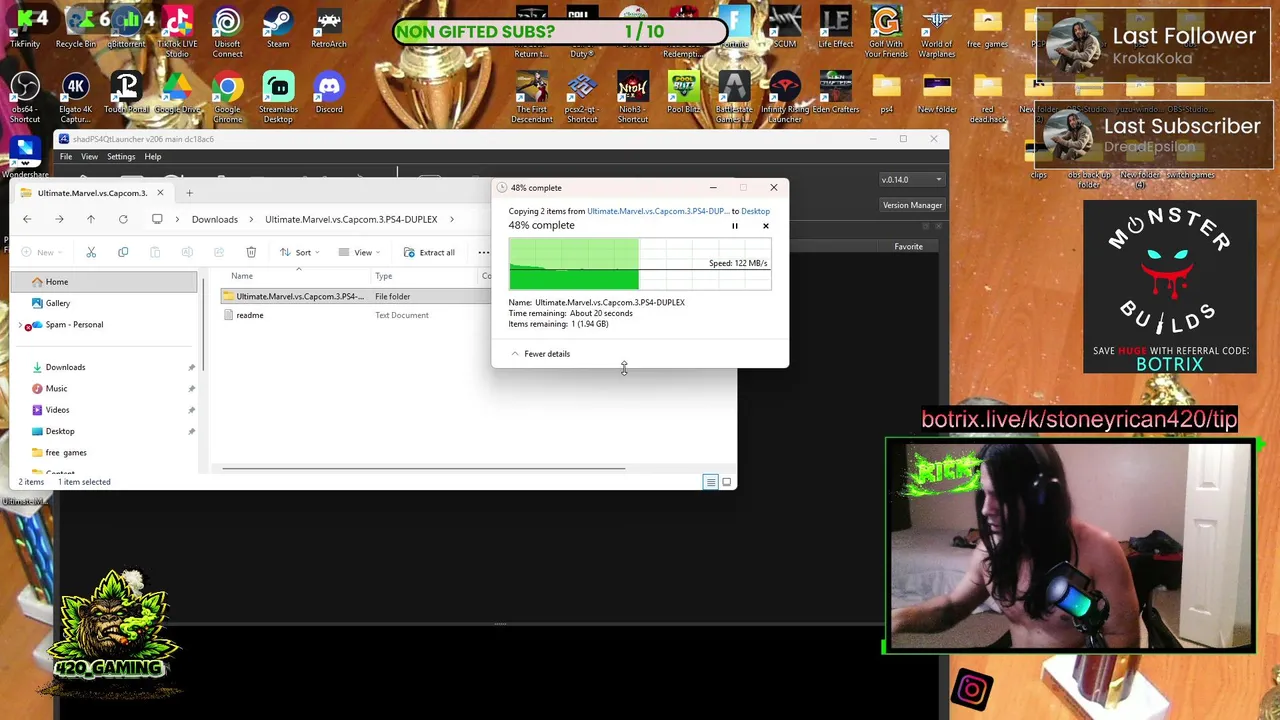
Task: Click source link Ultimate.Marvel.vs.Capcom.3.PS4-DUP...
Action: [658, 211]
